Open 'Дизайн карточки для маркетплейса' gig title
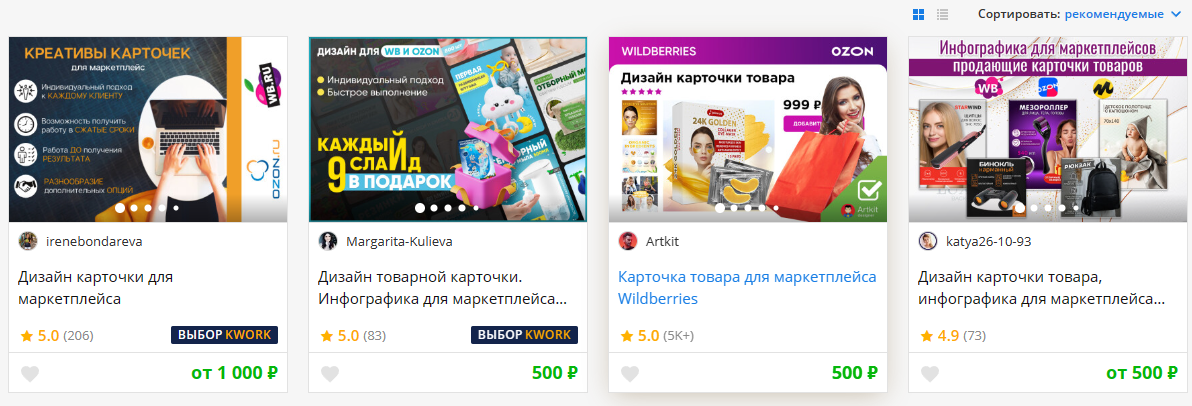This screenshot has height=406, width=1192. [x=95, y=288]
